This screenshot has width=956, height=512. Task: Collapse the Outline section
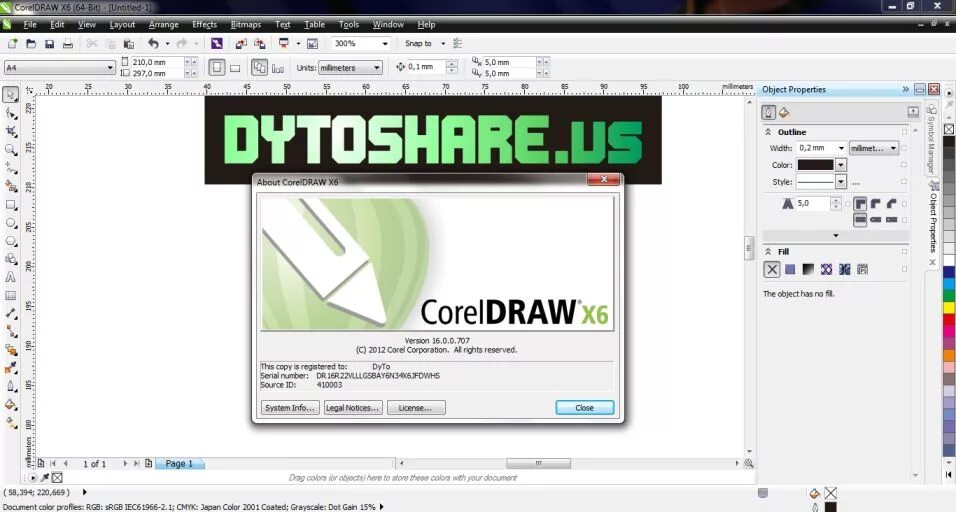click(x=768, y=132)
